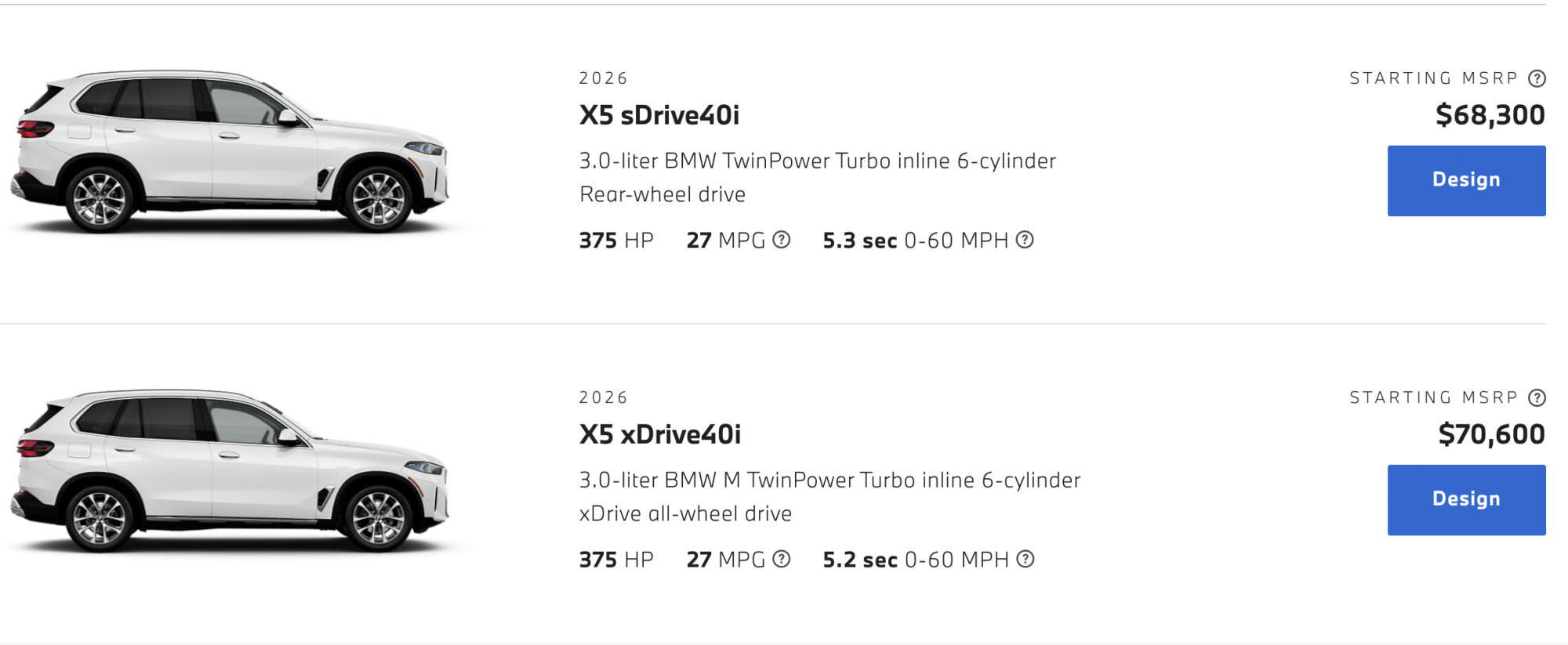Show 0-60 MPH info for the 5.2 sec model
Image resolution: width=1568 pixels, height=645 pixels.
tap(1025, 559)
